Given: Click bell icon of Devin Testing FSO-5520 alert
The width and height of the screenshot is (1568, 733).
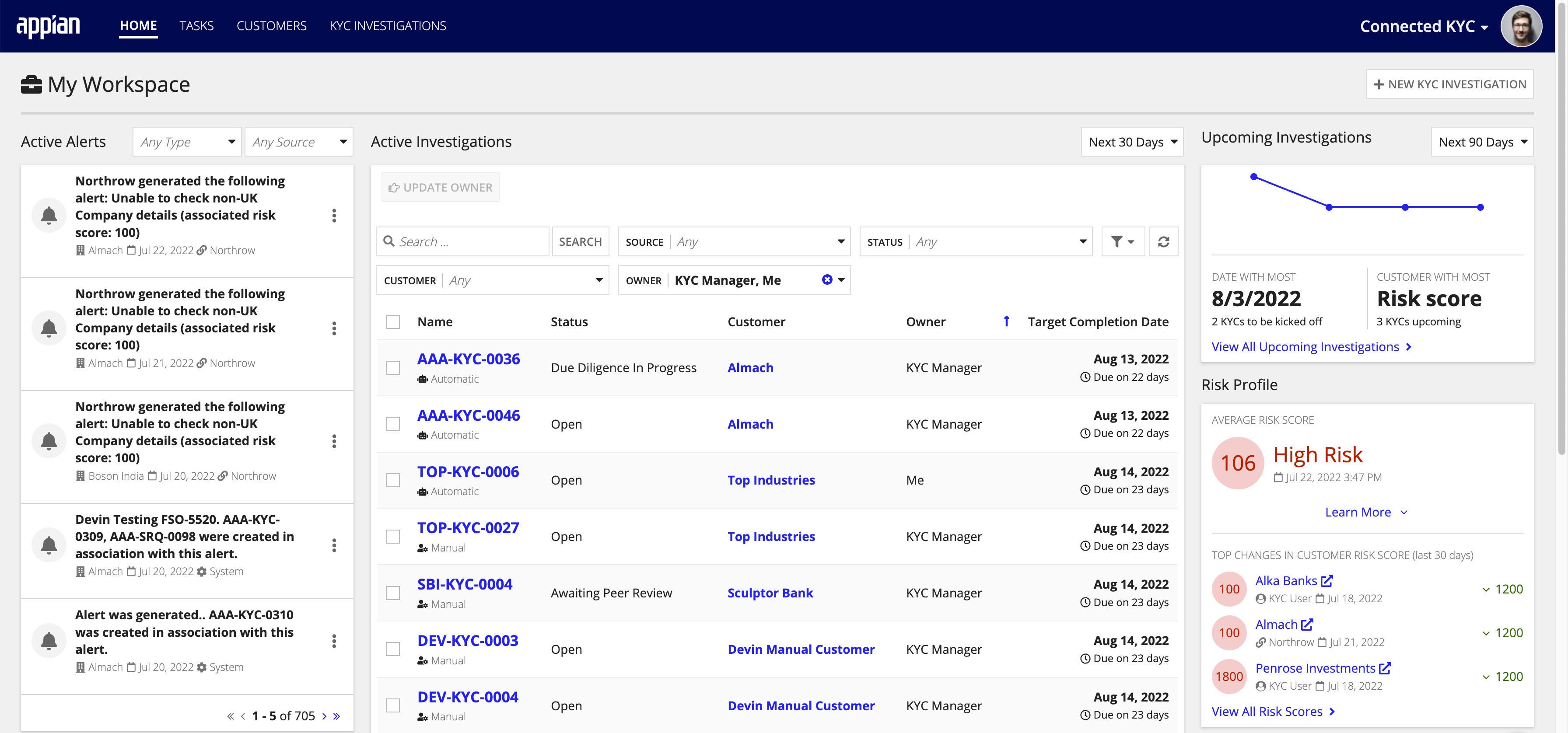Looking at the screenshot, I should pos(49,545).
